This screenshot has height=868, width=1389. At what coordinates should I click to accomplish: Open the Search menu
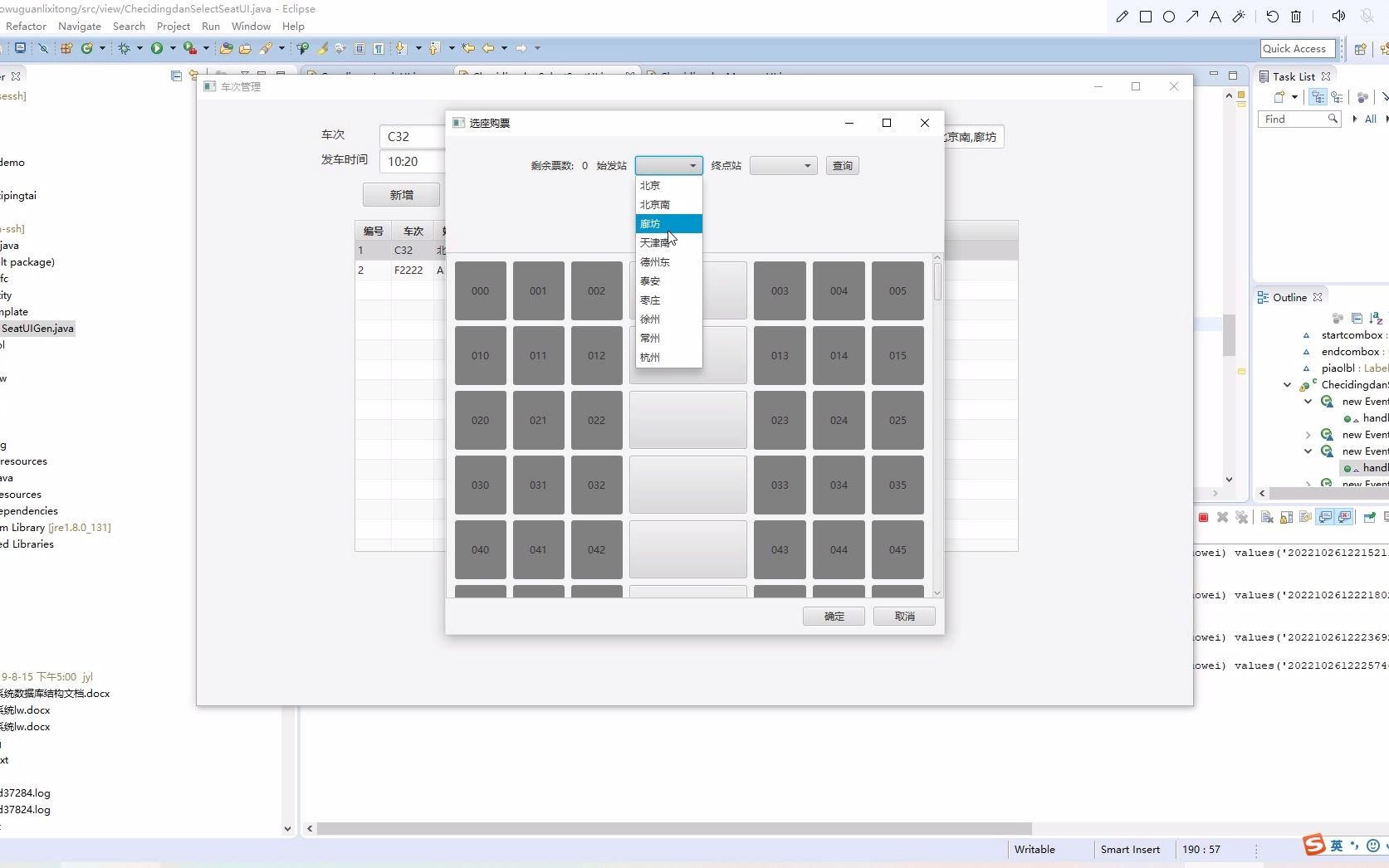(129, 27)
